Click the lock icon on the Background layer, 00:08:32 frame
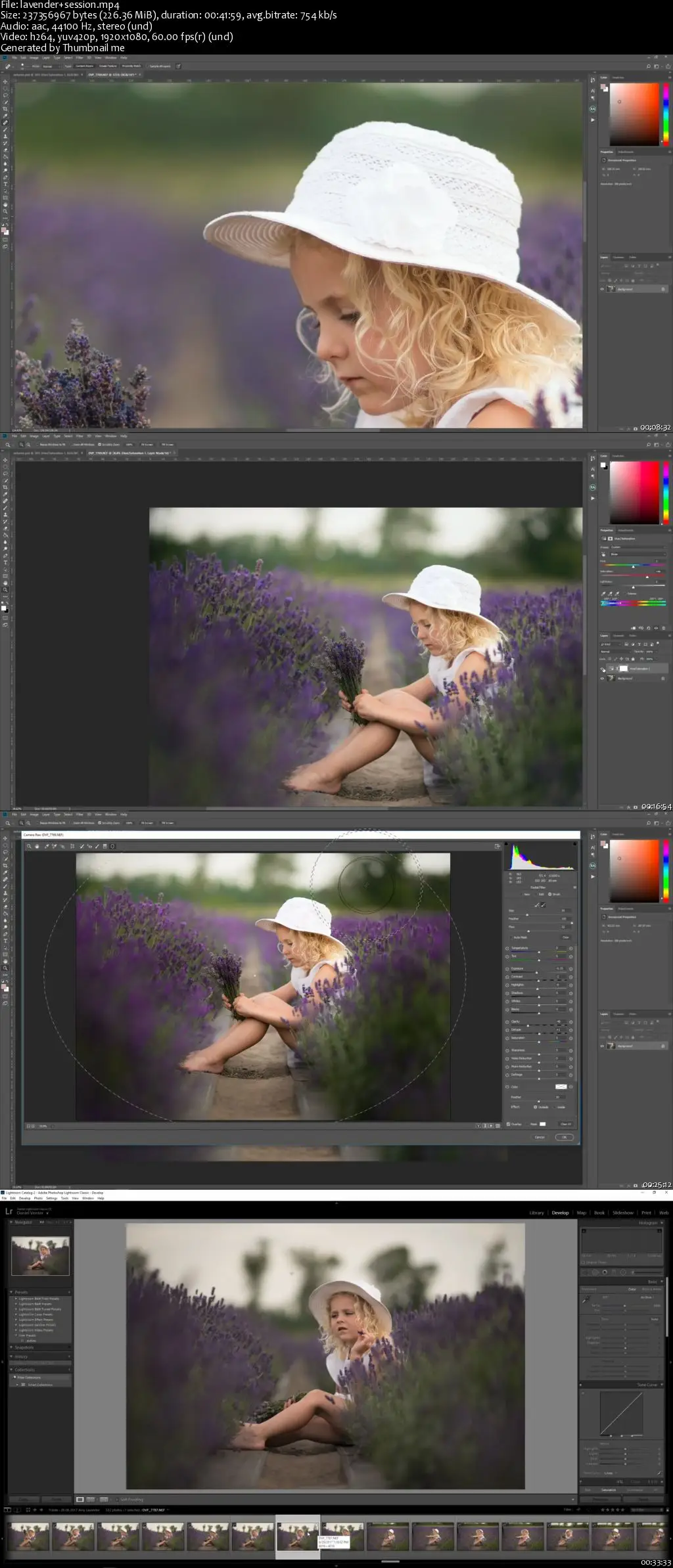The height and width of the screenshot is (1568, 673). 662,289
